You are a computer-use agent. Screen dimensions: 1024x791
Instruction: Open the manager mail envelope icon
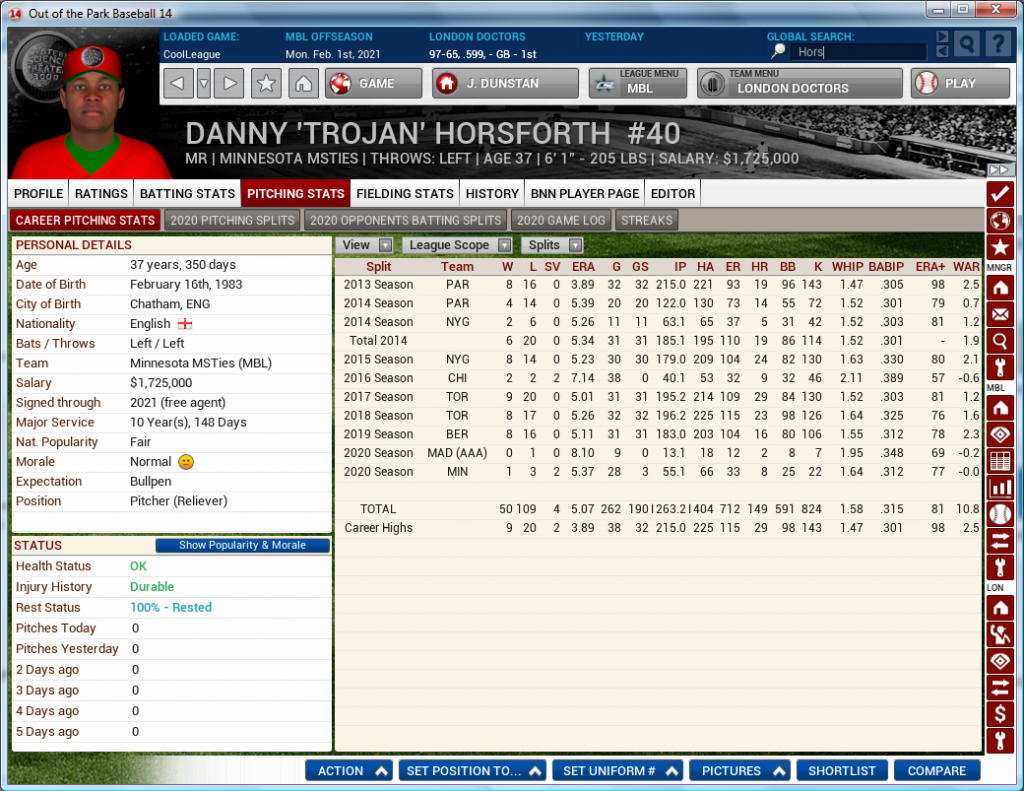coord(999,315)
